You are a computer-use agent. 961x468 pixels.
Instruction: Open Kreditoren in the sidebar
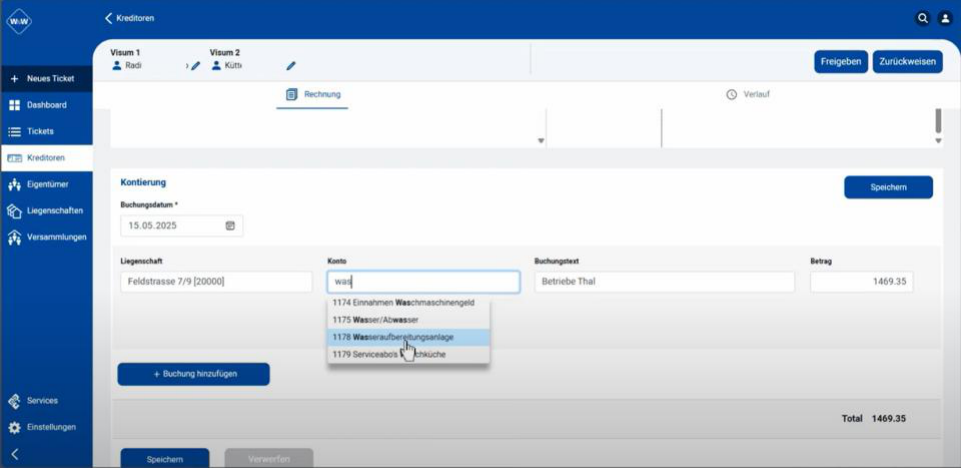point(47,158)
